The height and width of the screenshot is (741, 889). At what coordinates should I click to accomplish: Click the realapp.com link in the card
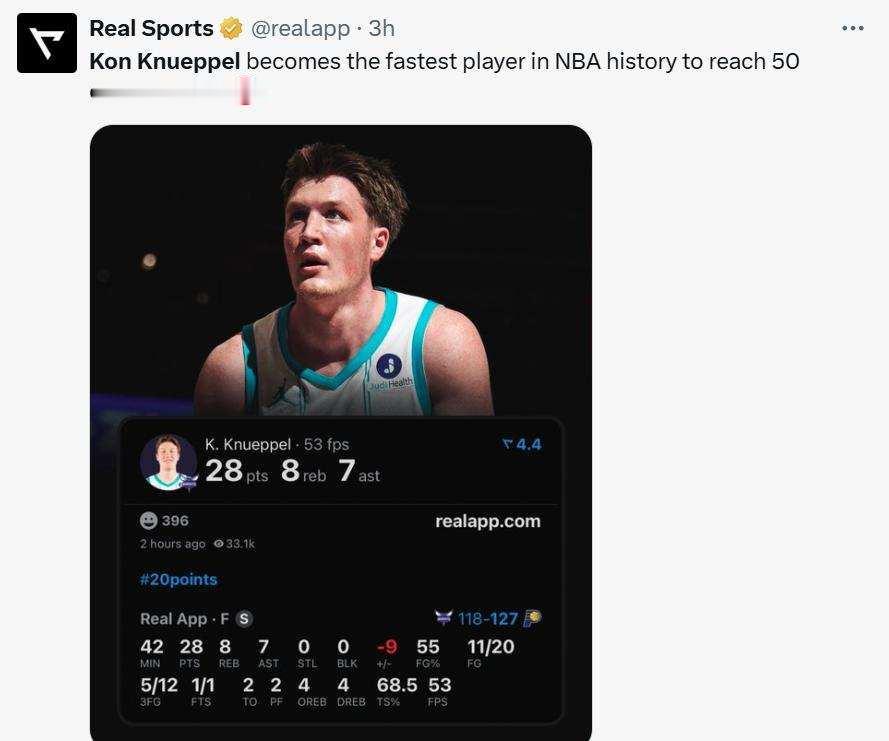[x=488, y=521]
